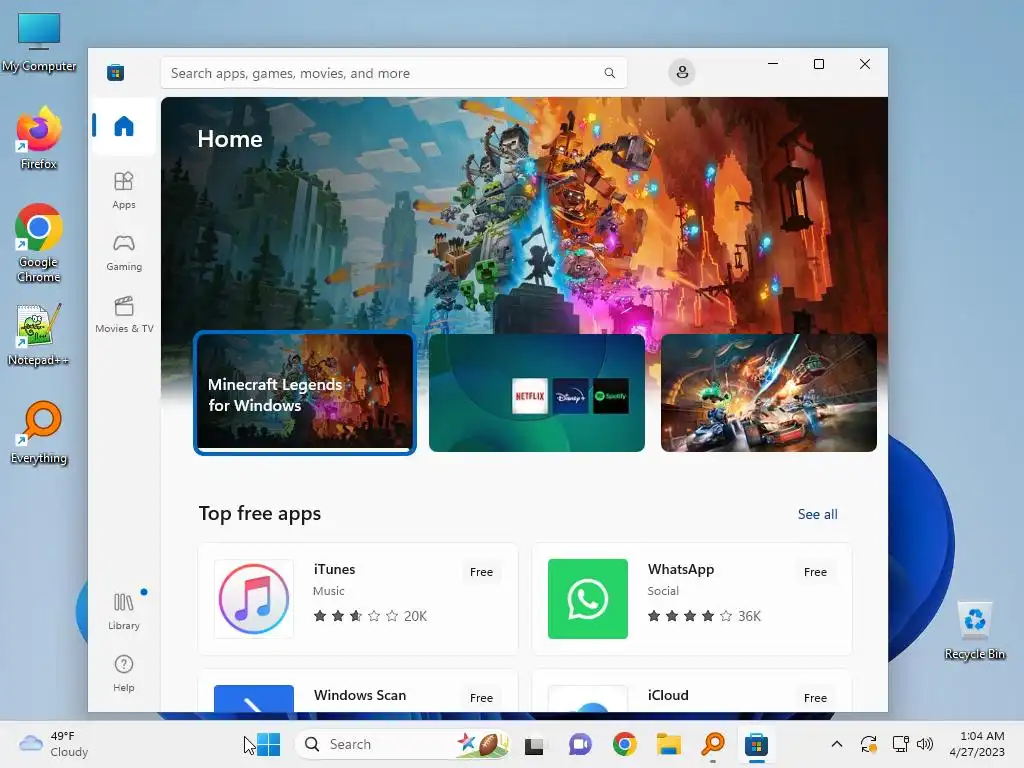This screenshot has width=1024, height=768.
Task: Click the Microsoft Store logo icon
Action: pos(116,72)
